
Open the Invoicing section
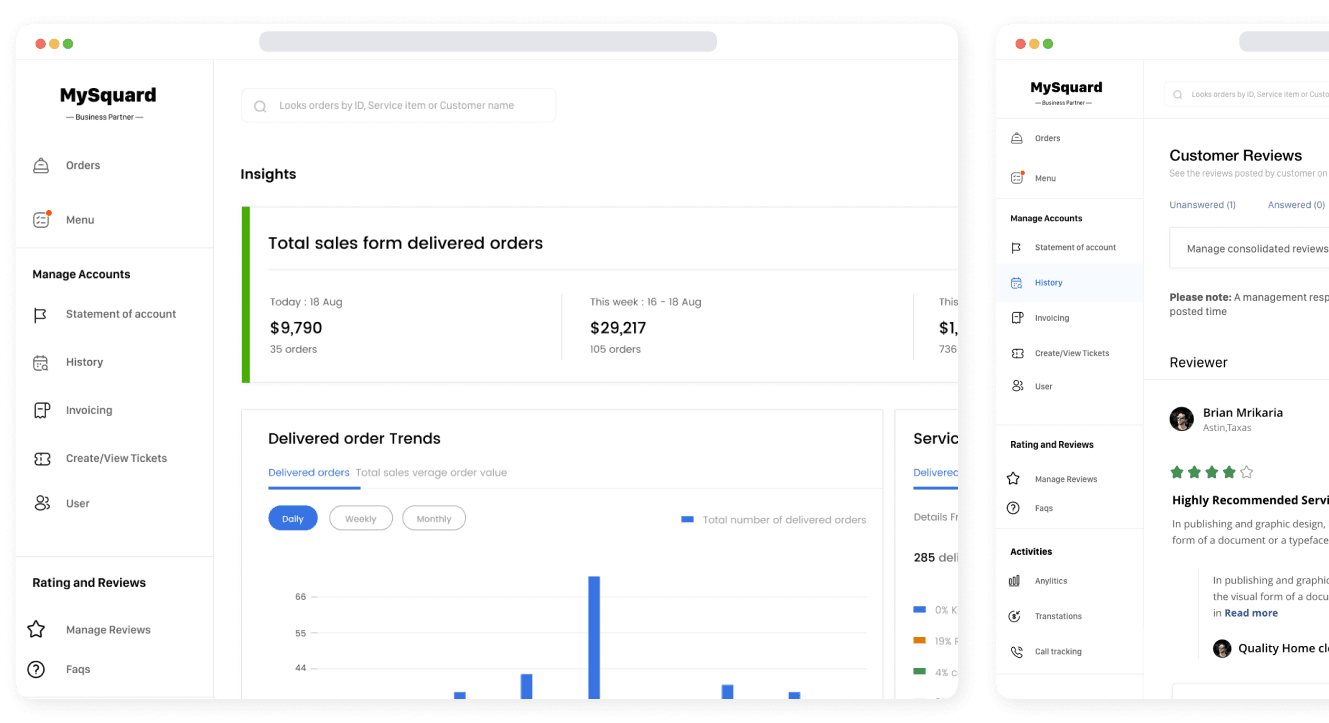40,410
